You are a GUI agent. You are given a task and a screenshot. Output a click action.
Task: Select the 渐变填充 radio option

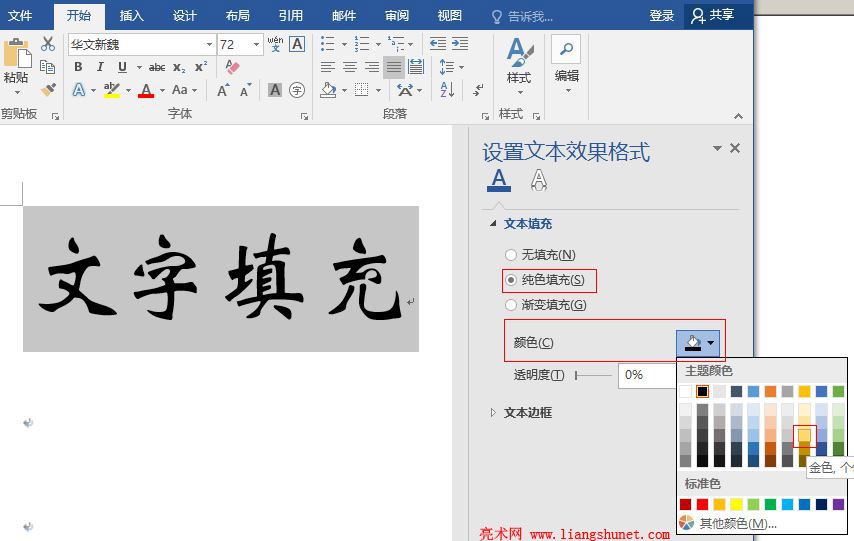(x=511, y=305)
